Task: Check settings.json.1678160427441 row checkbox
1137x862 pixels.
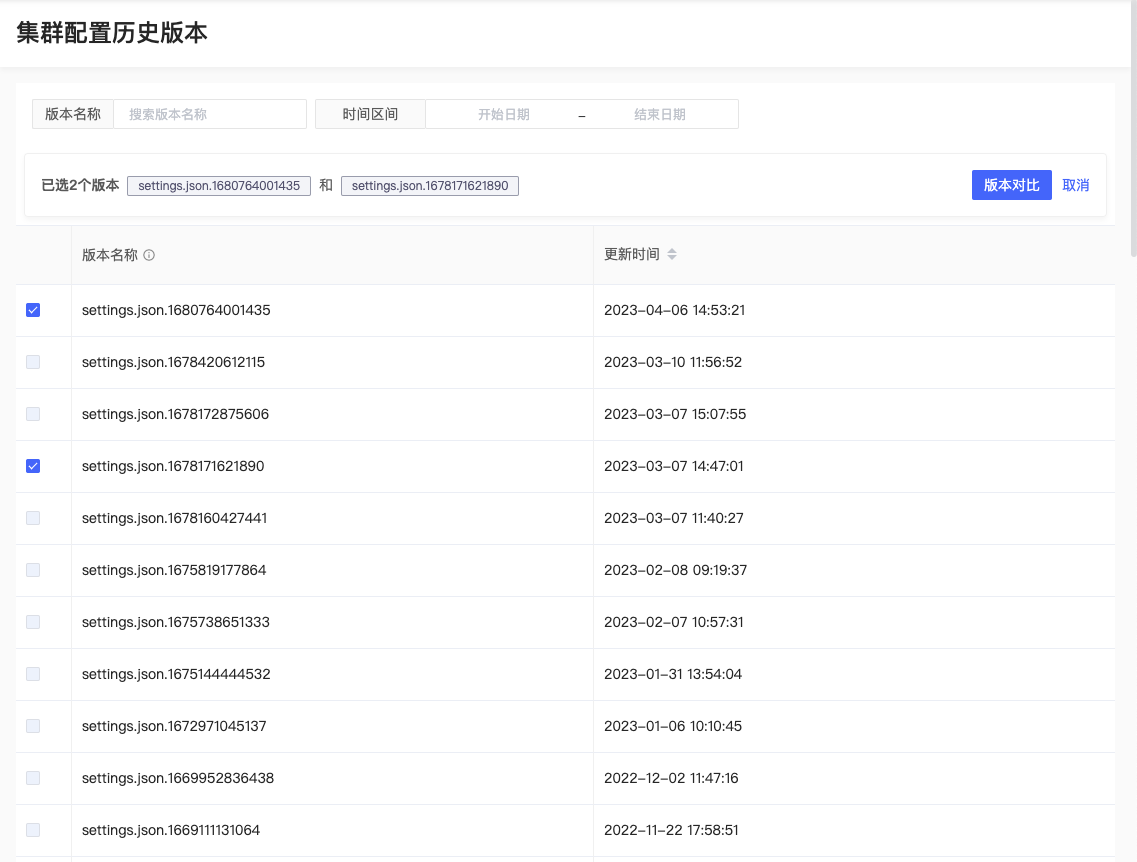Action: tap(33, 518)
